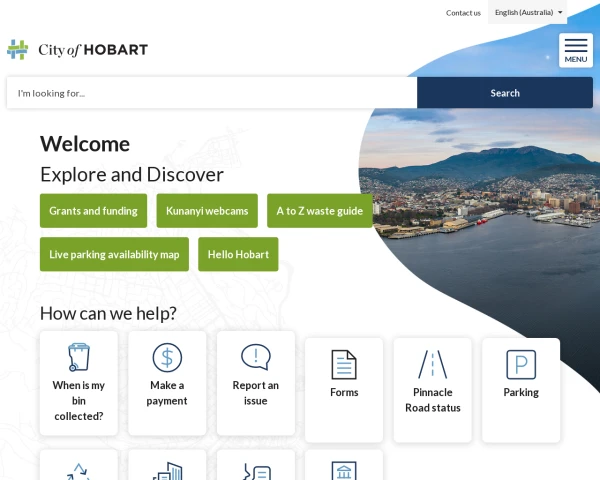View the Live parking availability map
600x480 pixels.
click(x=114, y=254)
